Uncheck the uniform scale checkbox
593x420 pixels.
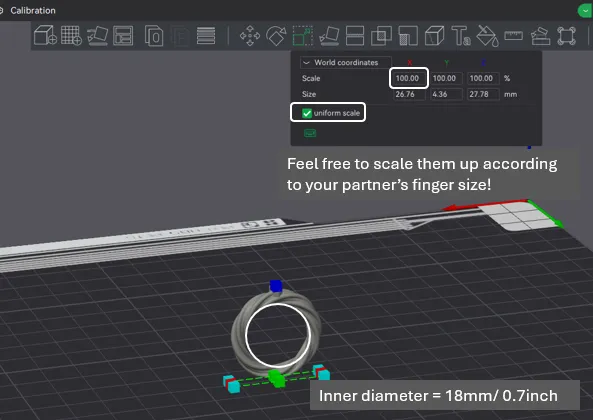tap(307, 113)
